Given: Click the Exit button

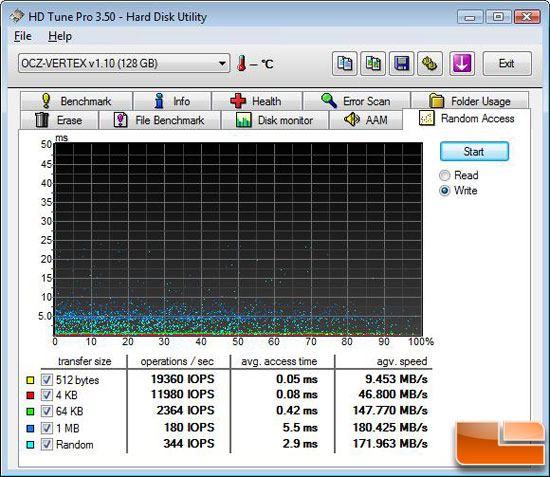Looking at the screenshot, I should [507, 63].
